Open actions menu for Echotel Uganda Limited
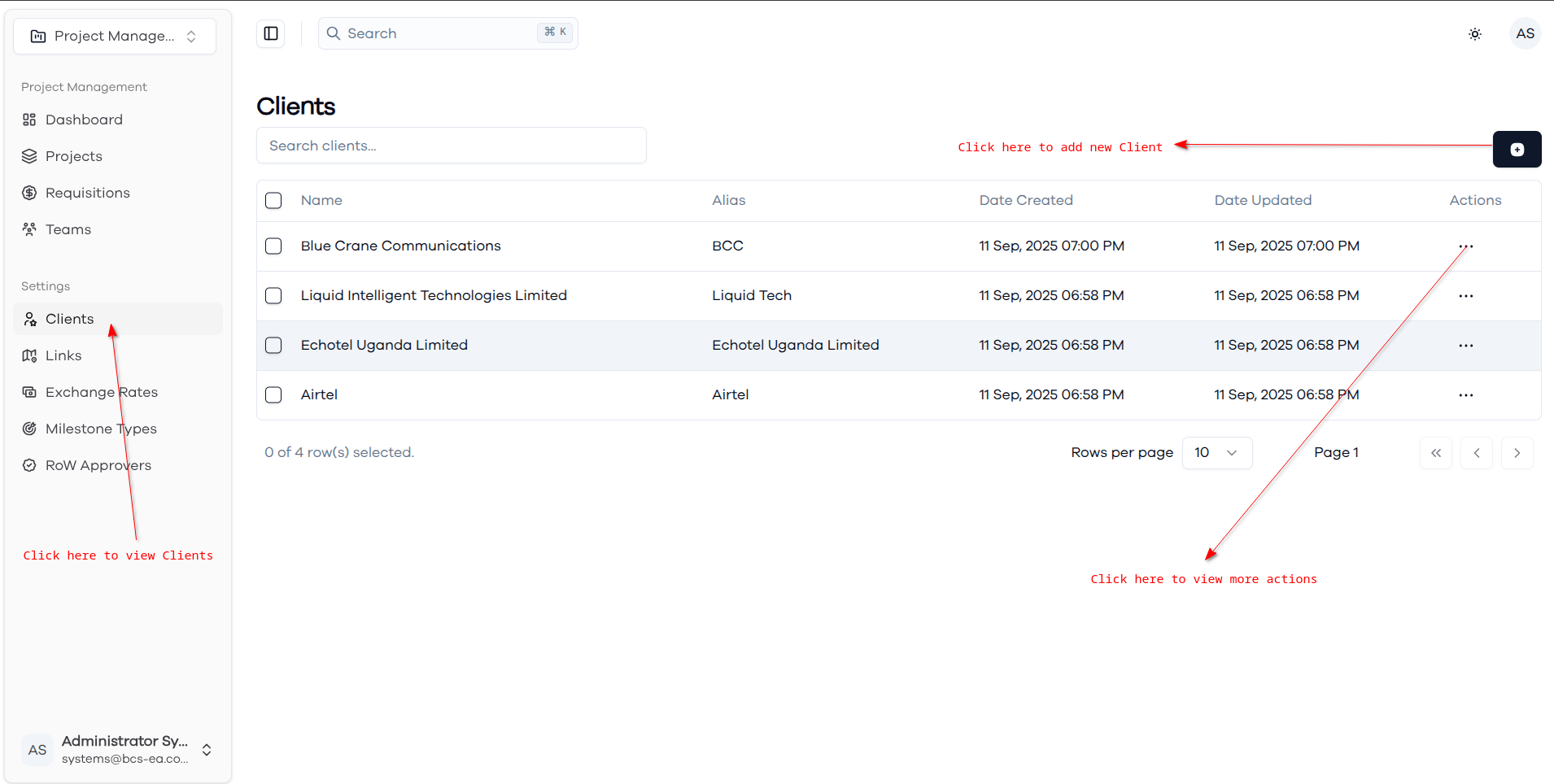The image size is (1554, 784). (1466, 346)
